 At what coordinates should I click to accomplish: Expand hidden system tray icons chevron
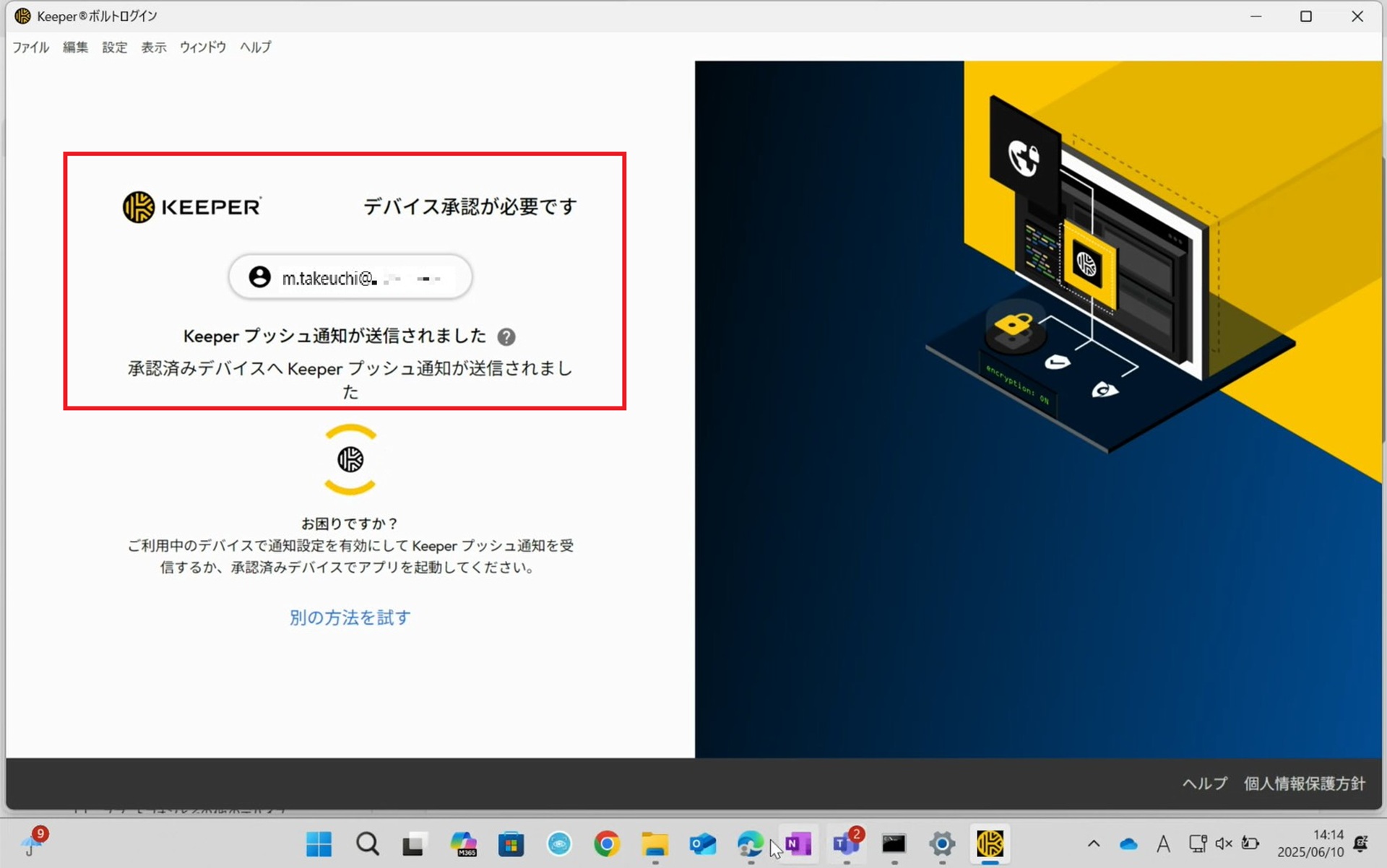[x=1094, y=843]
